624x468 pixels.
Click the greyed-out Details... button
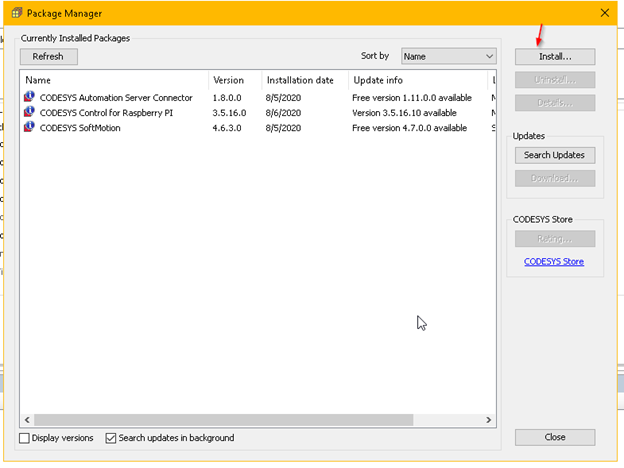(x=555, y=103)
